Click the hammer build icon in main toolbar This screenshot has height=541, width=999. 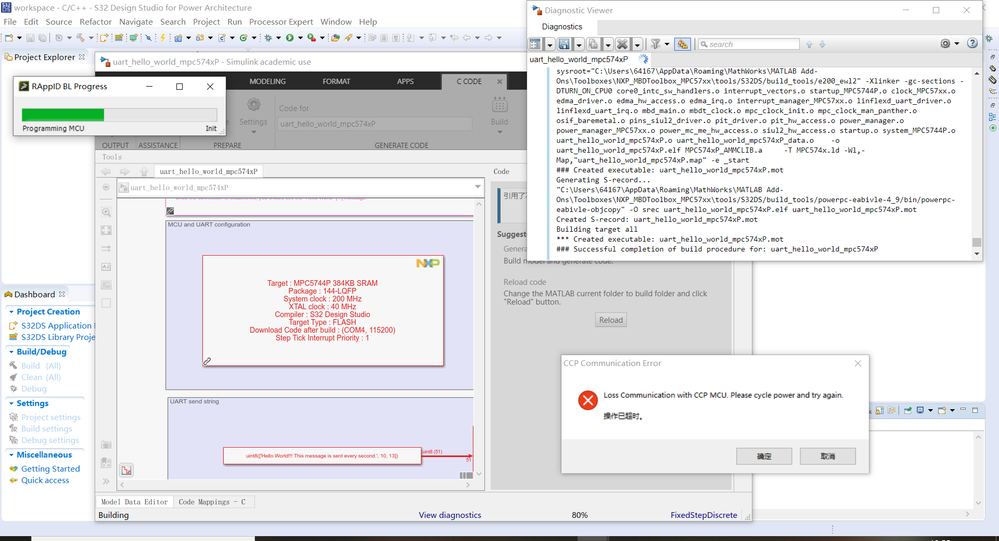coord(80,38)
